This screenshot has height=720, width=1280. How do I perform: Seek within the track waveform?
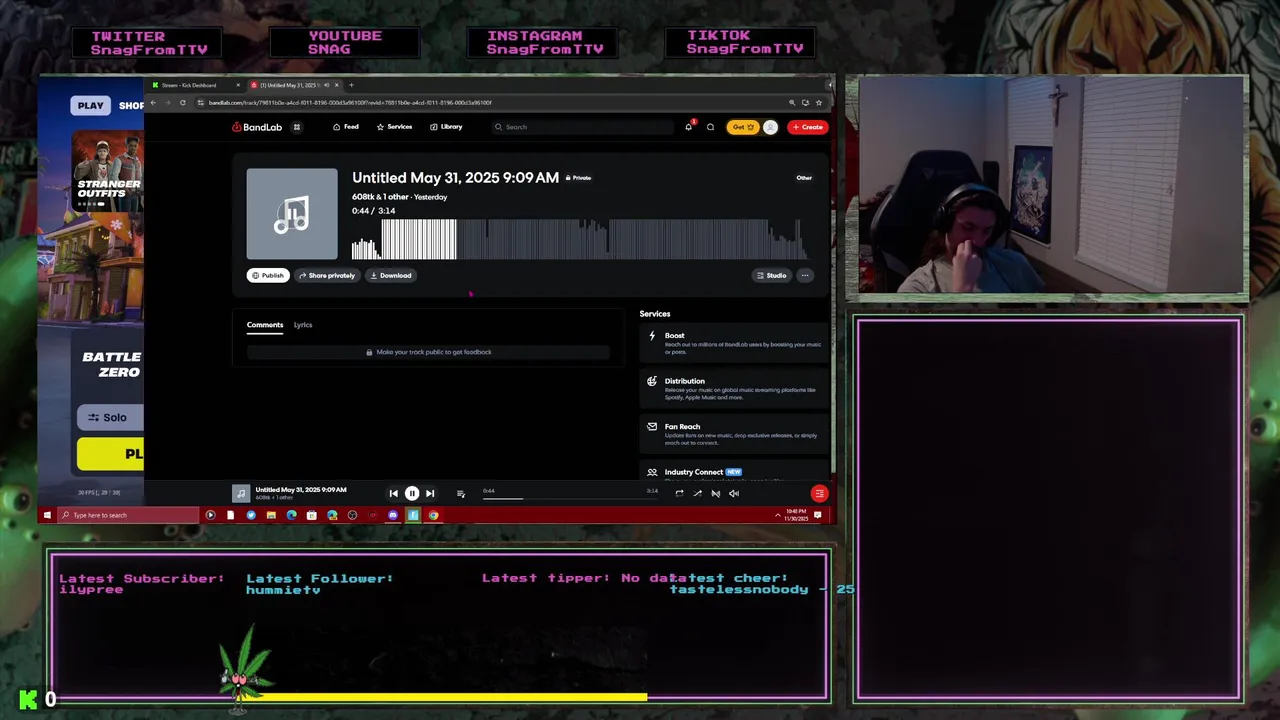[x=578, y=240]
